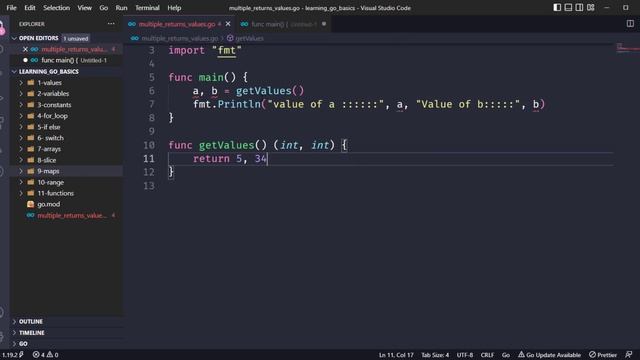Click Ln 11, Col 17 cursor position
Viewport: 640px width, 360px height.
click(396, 355)
